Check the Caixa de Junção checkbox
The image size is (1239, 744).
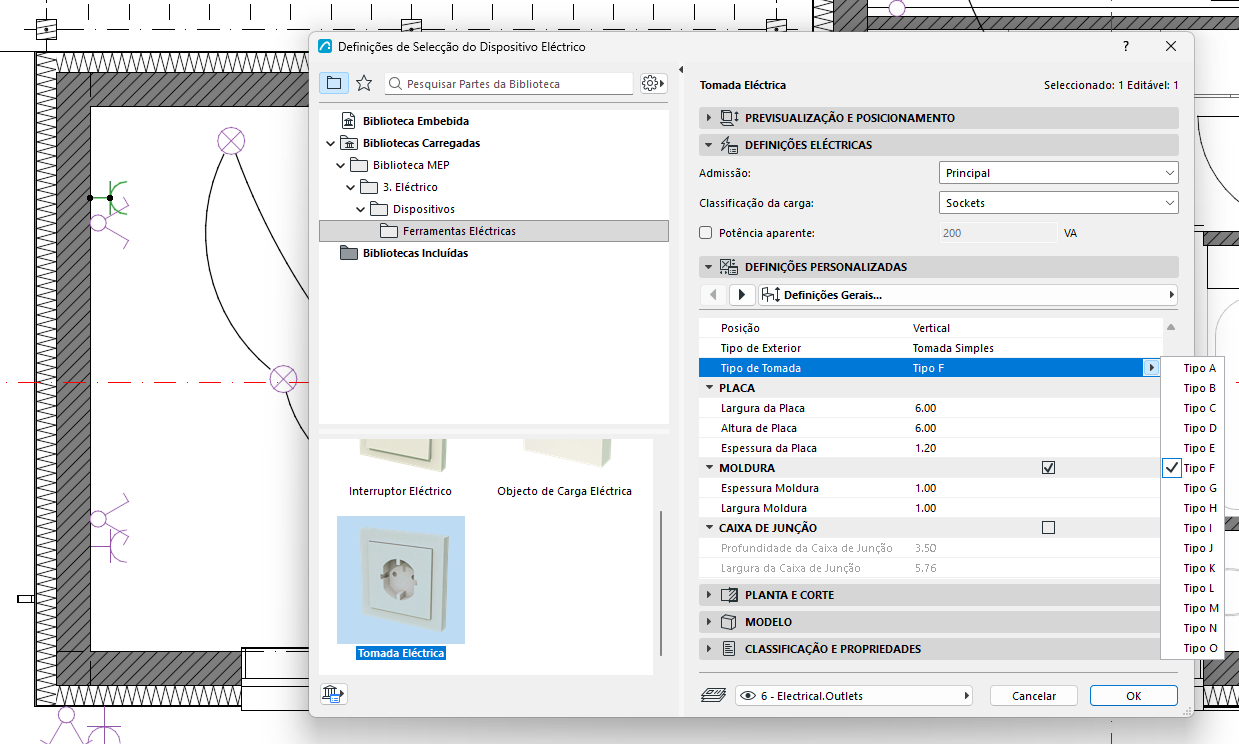tap(1048, 528)
